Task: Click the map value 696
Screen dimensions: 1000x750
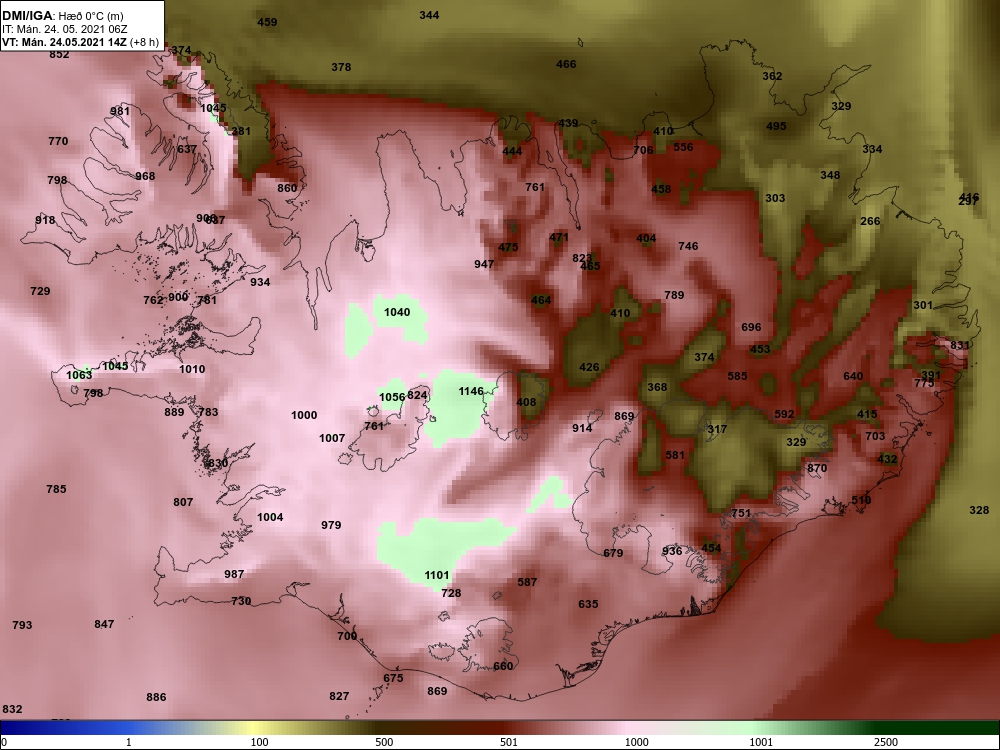Action: [x=751, y=327]
